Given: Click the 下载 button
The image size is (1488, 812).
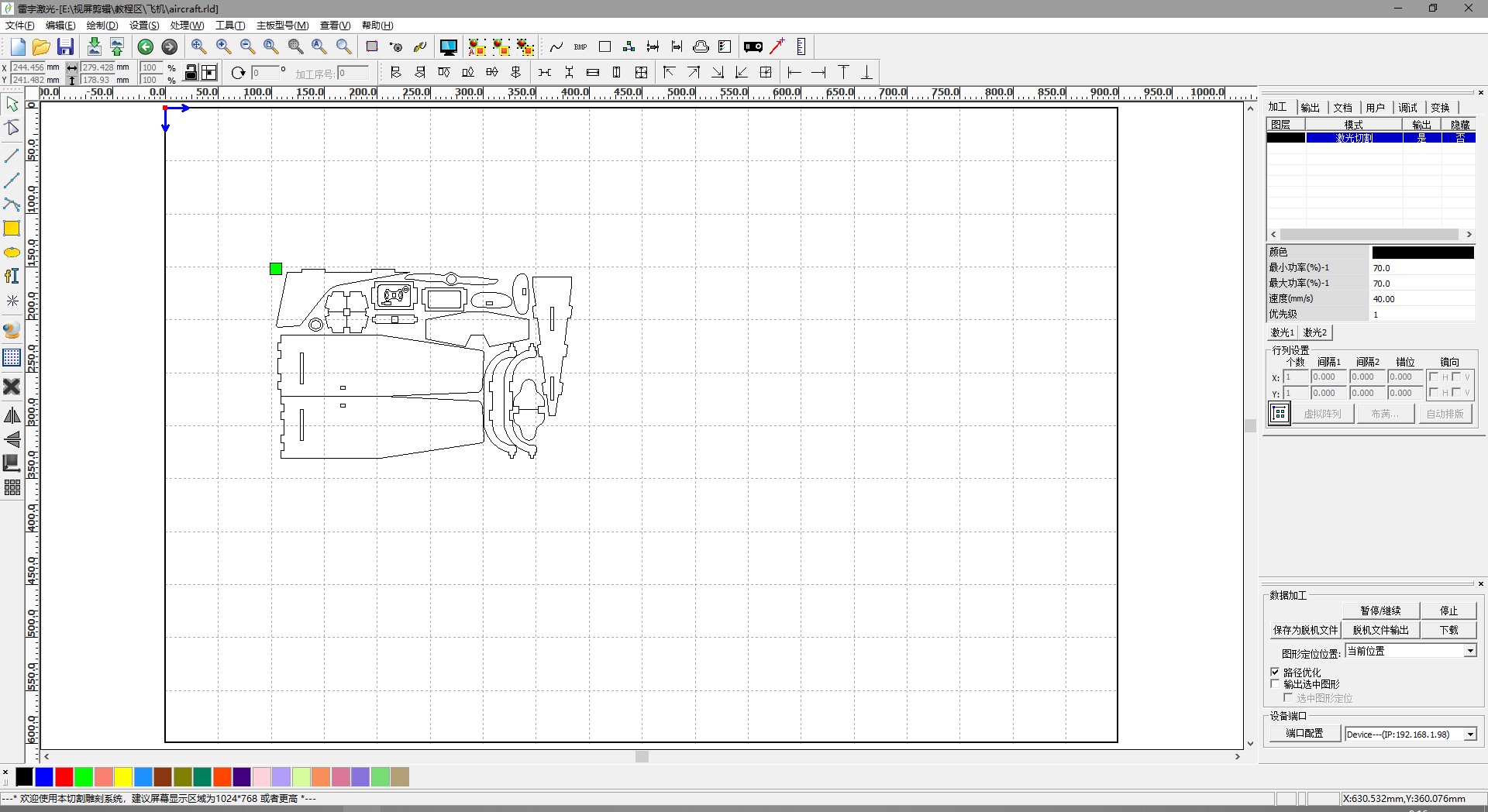Looking at the screenshot, I should [1448, 630].
